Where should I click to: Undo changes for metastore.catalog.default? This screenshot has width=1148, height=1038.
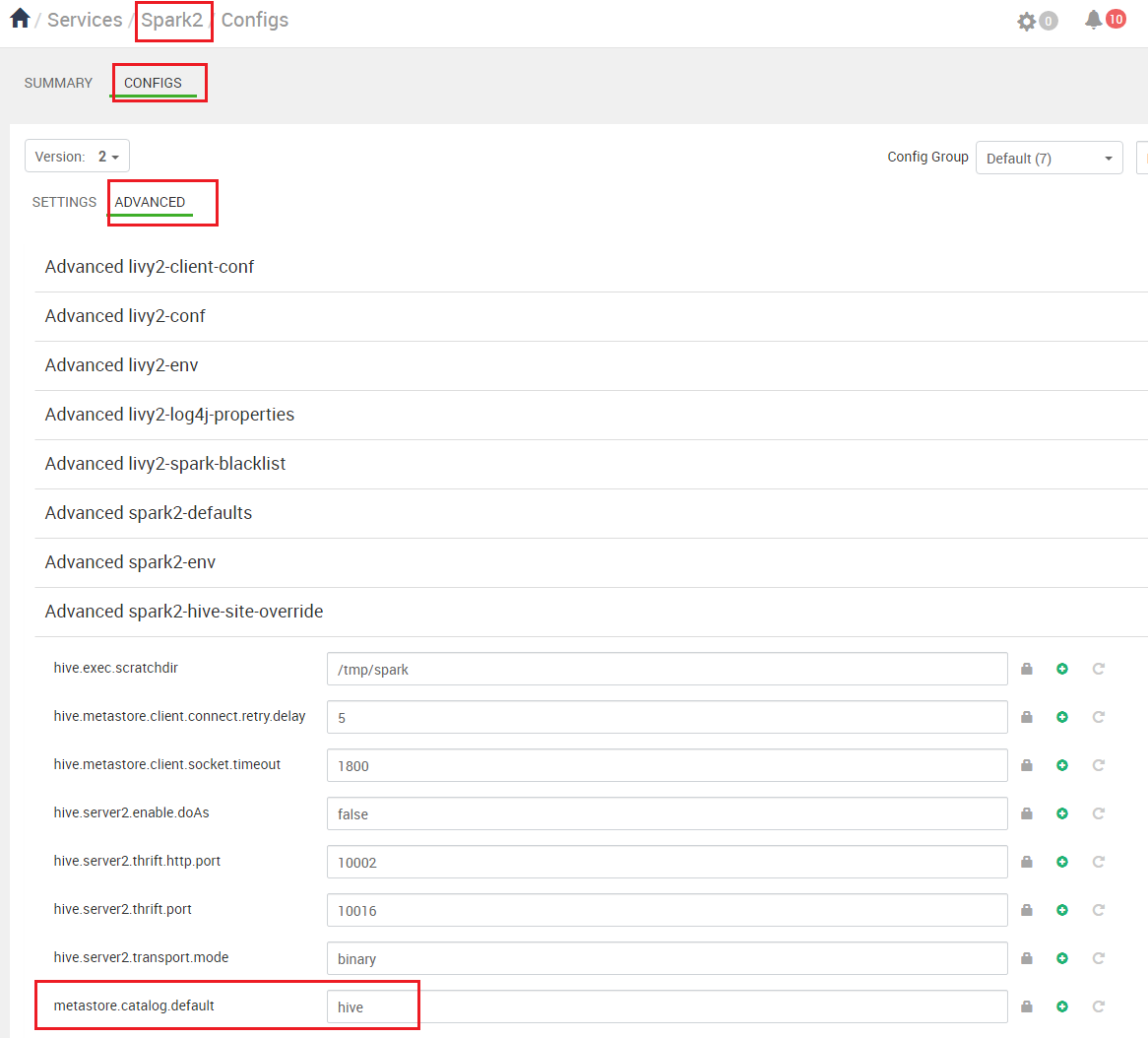click(x=1098, y=1007)
